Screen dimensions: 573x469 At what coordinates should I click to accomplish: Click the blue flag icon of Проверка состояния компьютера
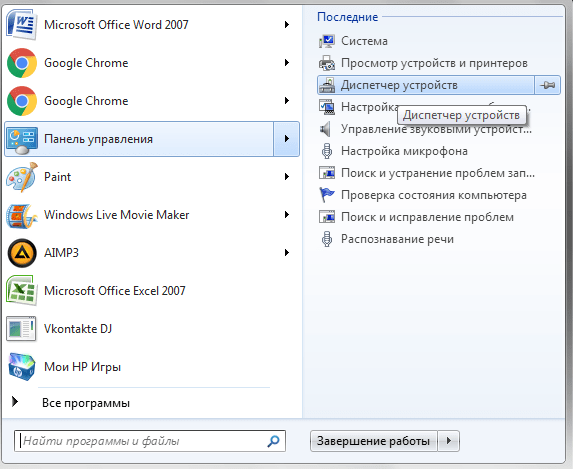327,195
